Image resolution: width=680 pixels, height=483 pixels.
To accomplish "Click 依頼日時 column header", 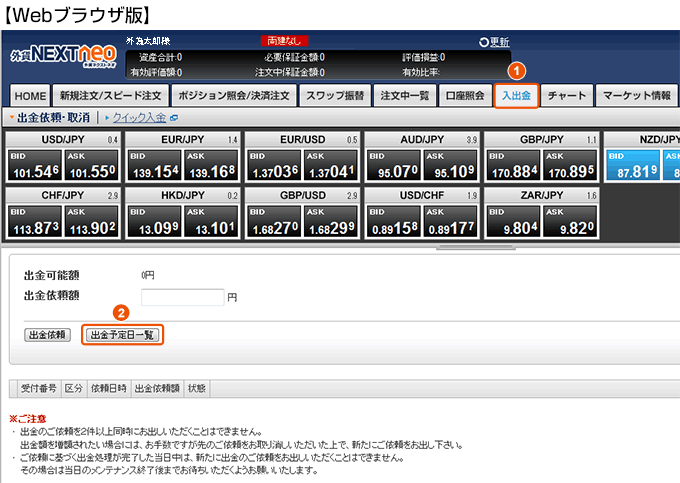I will pyautogui.click(x=109, y=388).
